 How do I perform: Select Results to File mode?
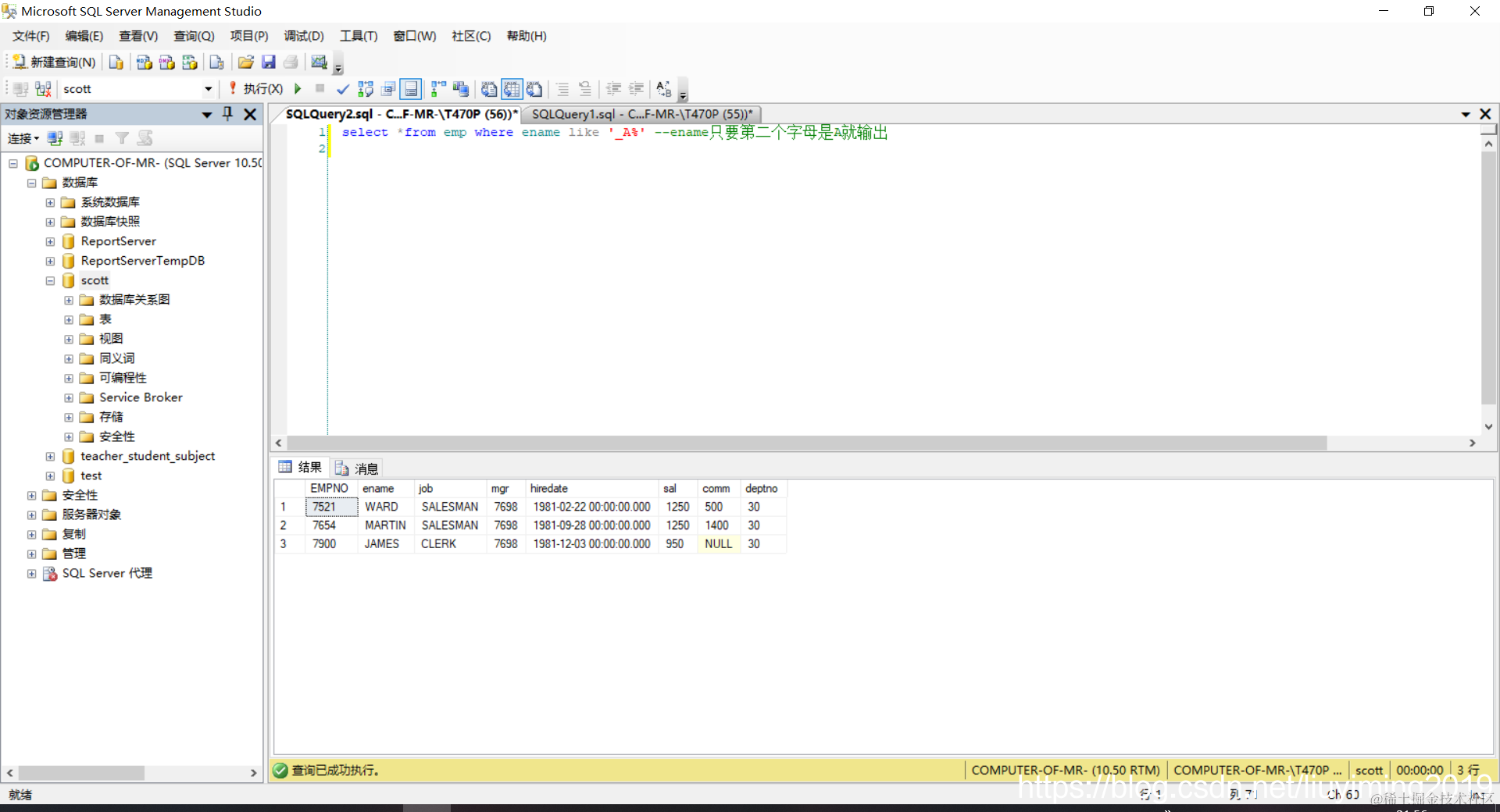534,89
